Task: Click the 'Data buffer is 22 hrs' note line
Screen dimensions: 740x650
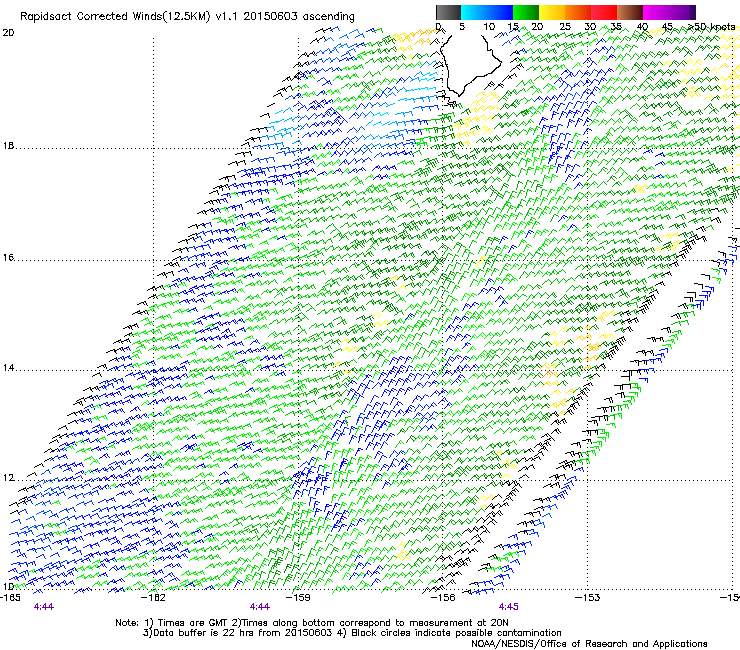Action: (352, 633)
